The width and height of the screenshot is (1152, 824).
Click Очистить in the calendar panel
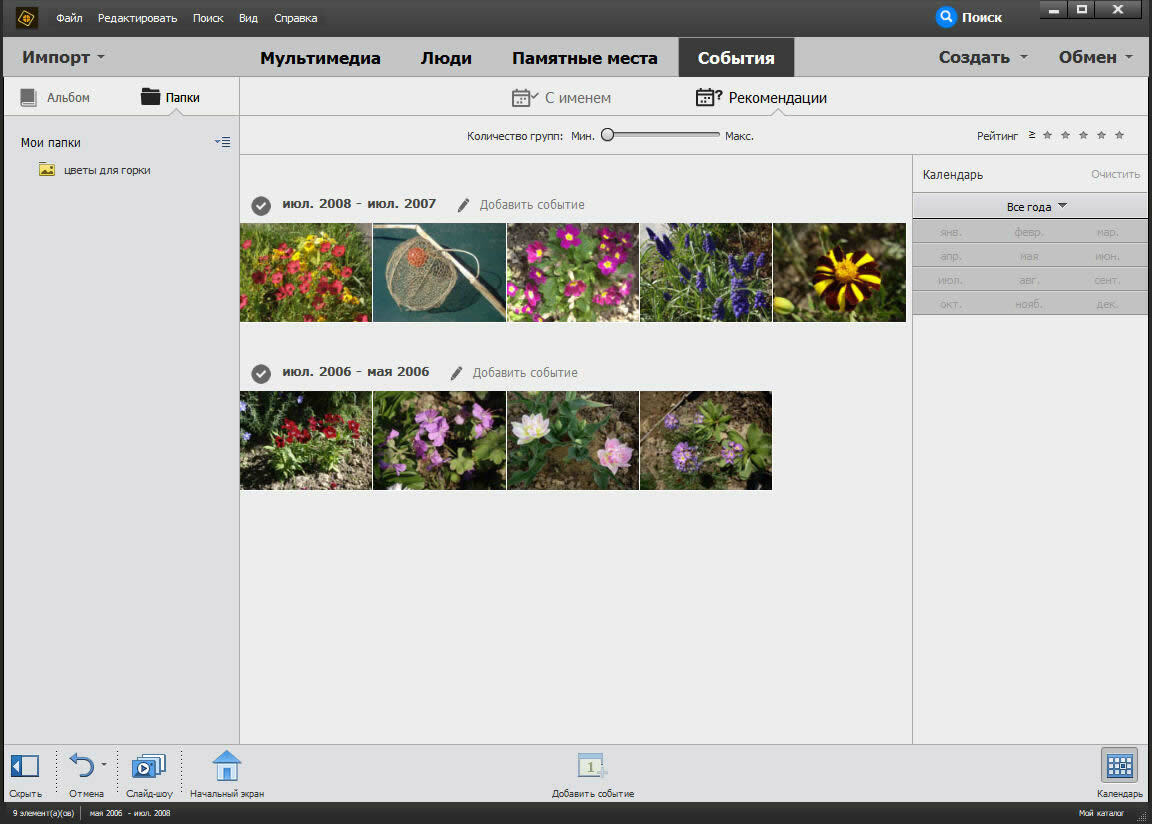tap(1115, 174)
